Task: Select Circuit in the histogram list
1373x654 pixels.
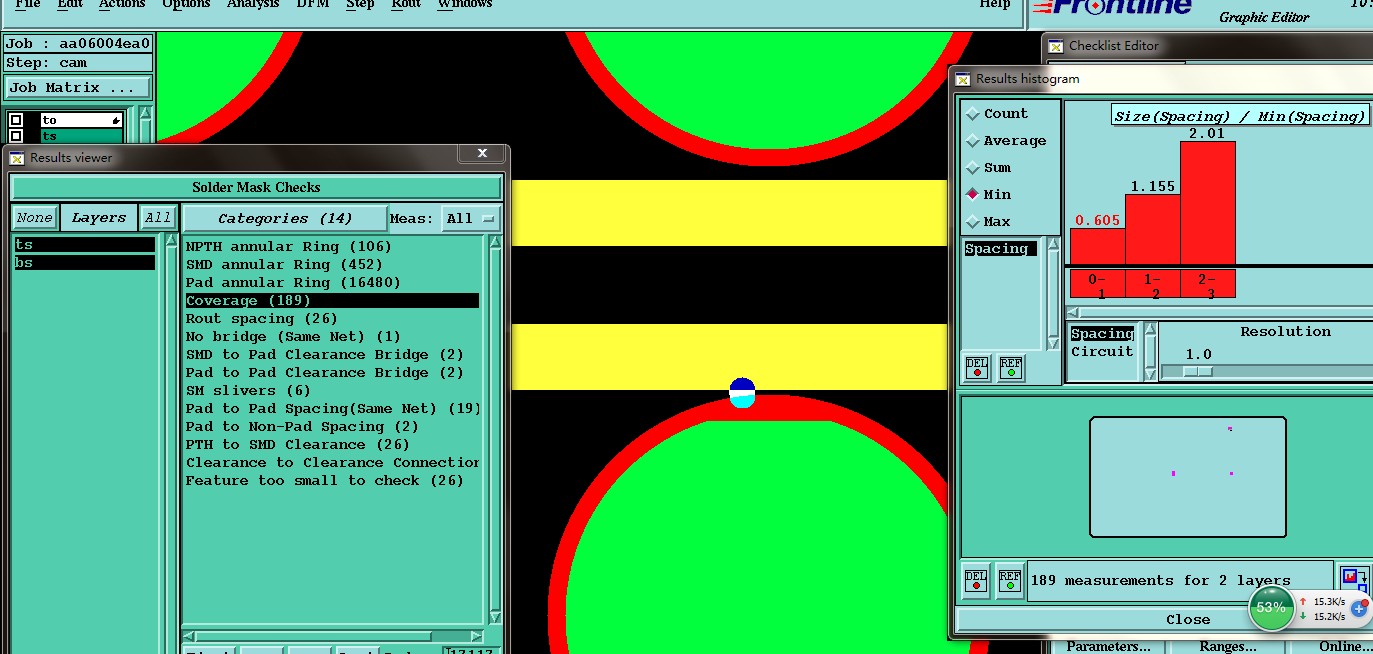Action: coord(1102,351)
